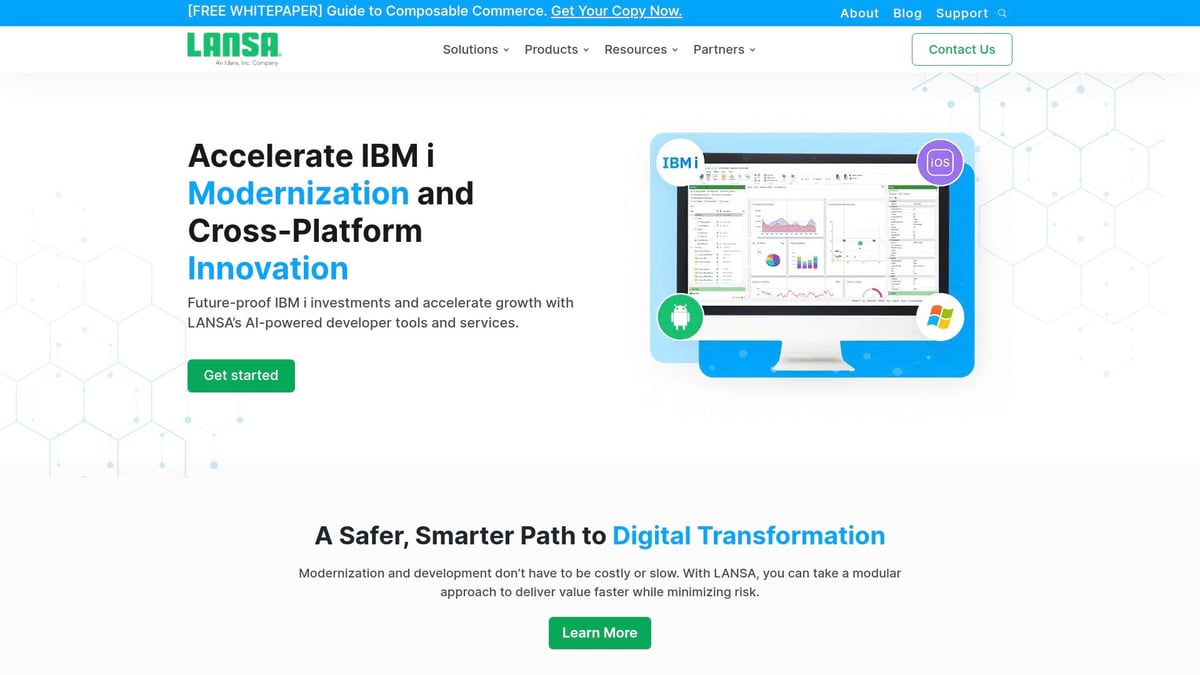Click the search magnifier icon
Image resolution: width=1200 pixels, height=675 pixels.
point(1002,13)
